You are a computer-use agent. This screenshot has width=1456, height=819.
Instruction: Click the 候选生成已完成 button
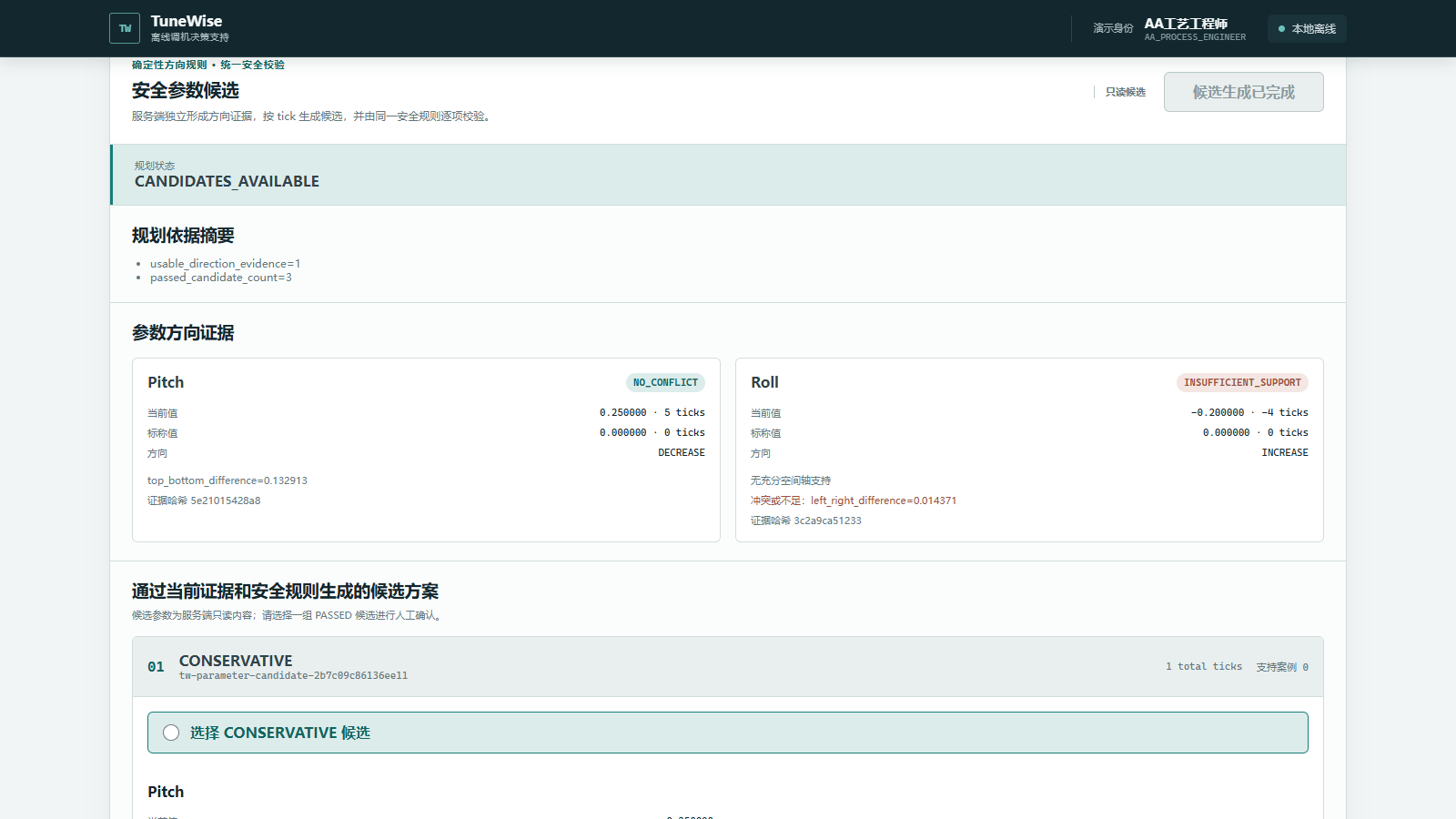pos(1243,92)
